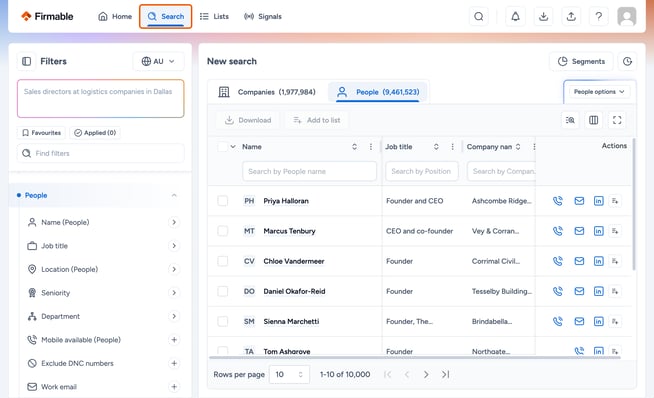Switch to the Companies tab

point(267,92)
